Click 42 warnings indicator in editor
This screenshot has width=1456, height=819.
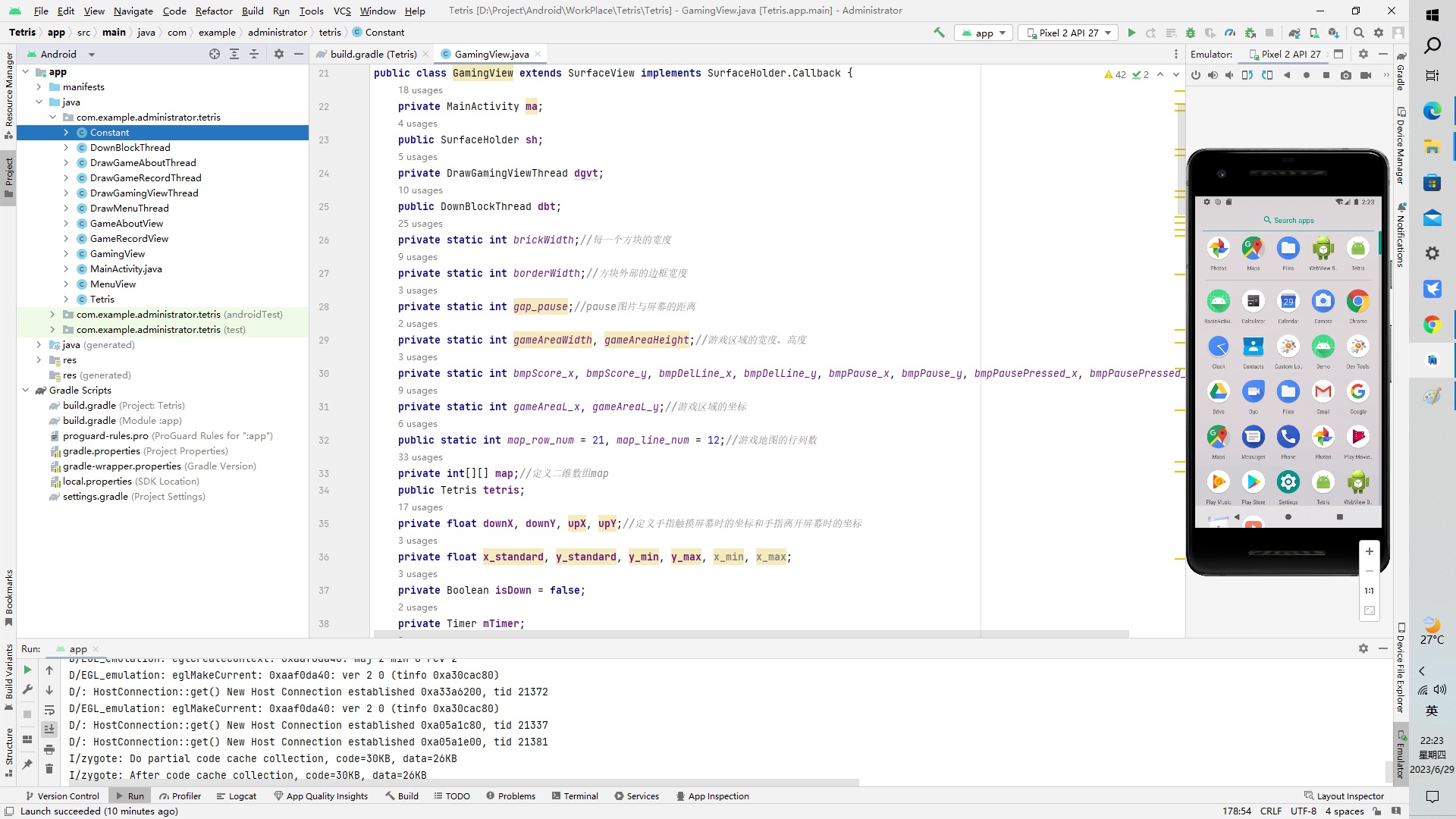click(1115, 74)
